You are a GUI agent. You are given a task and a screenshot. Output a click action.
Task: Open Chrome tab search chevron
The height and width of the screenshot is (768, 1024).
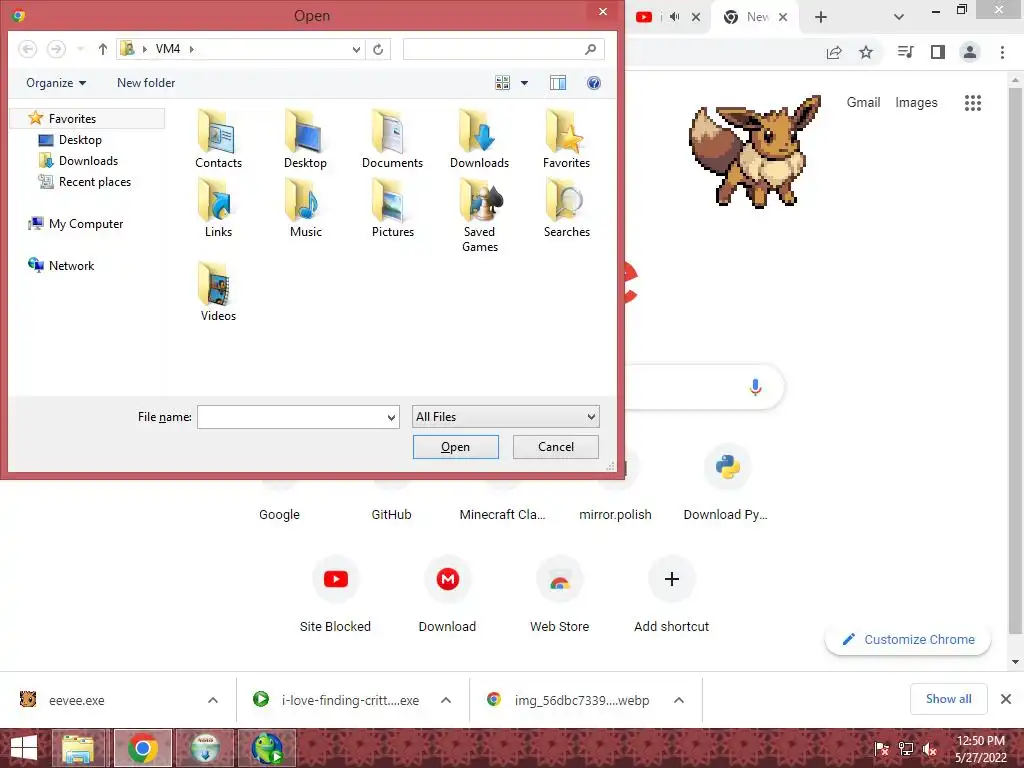[x=899, y=17]
